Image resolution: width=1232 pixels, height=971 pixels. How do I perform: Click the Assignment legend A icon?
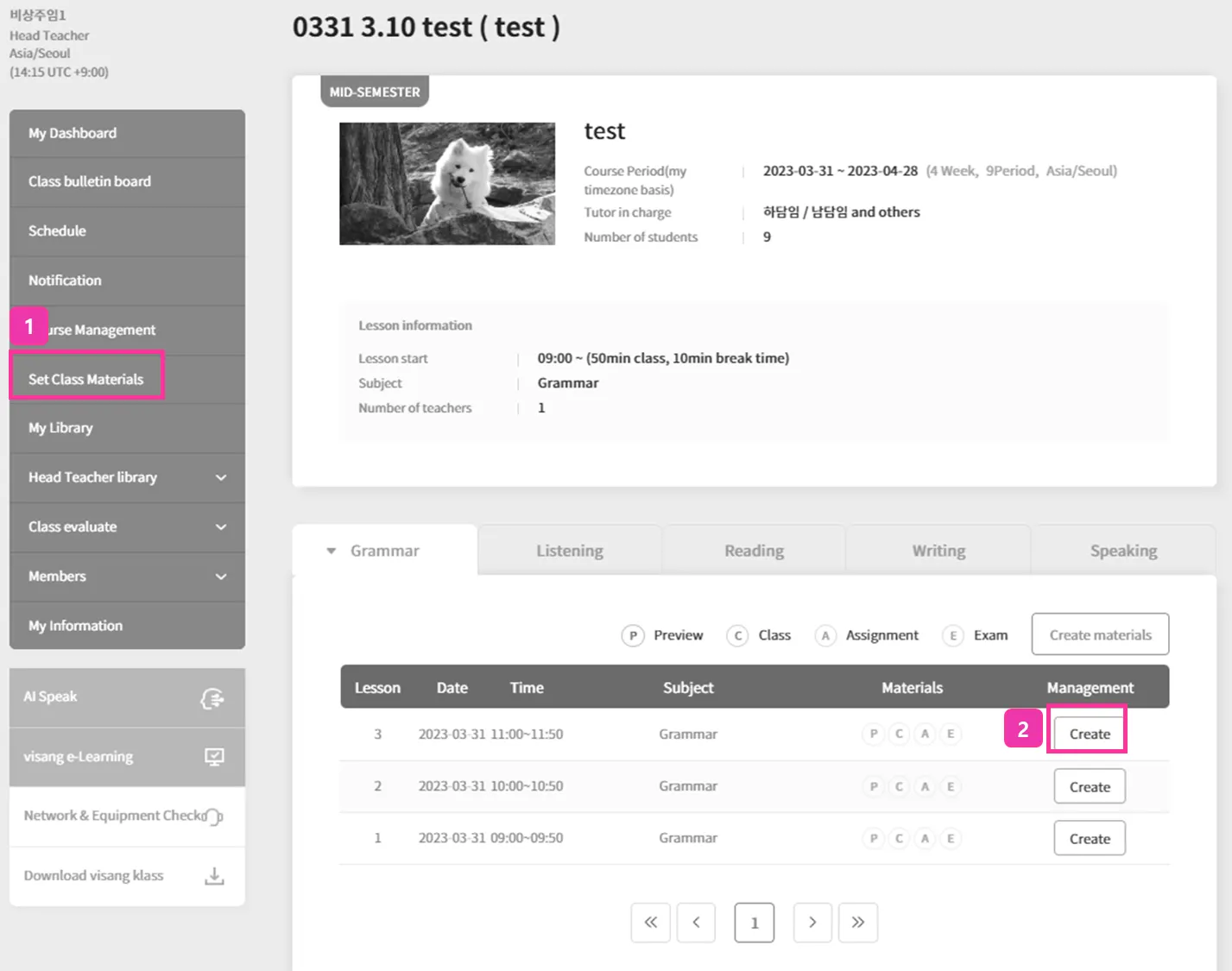(825, 635)
